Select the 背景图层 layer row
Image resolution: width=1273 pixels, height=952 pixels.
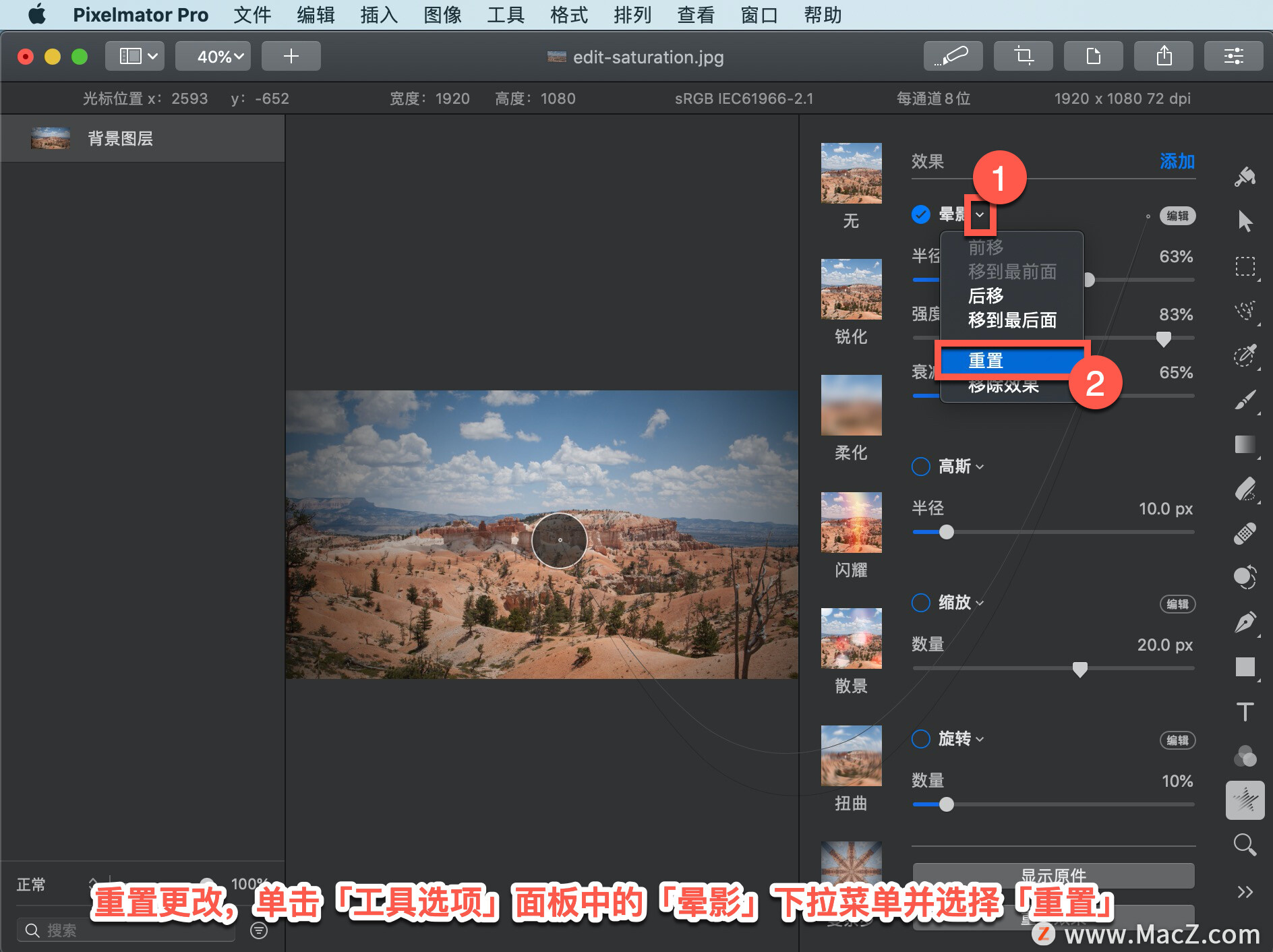pos(142,139)
